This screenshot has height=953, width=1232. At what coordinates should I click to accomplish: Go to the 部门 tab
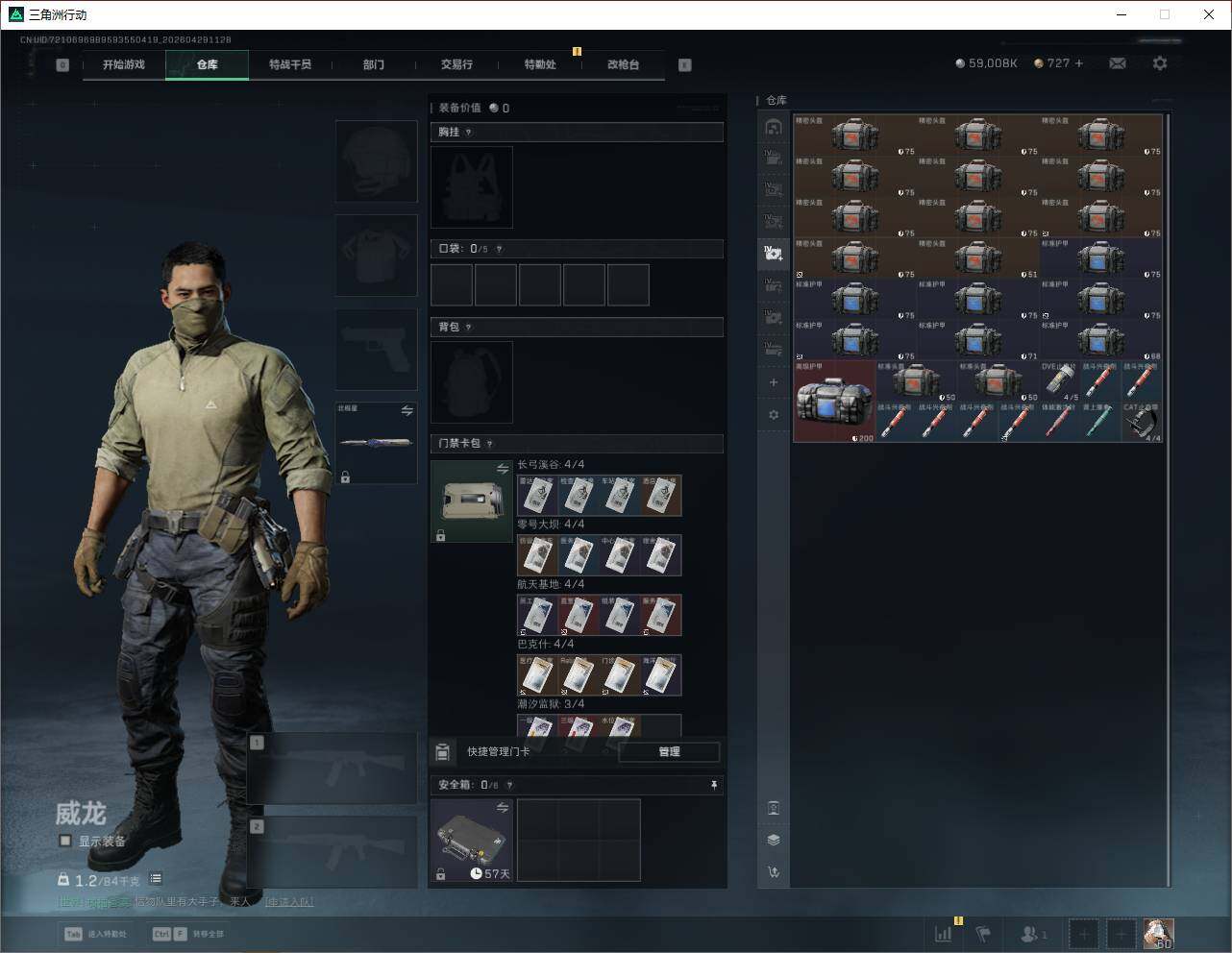point(374,64)
